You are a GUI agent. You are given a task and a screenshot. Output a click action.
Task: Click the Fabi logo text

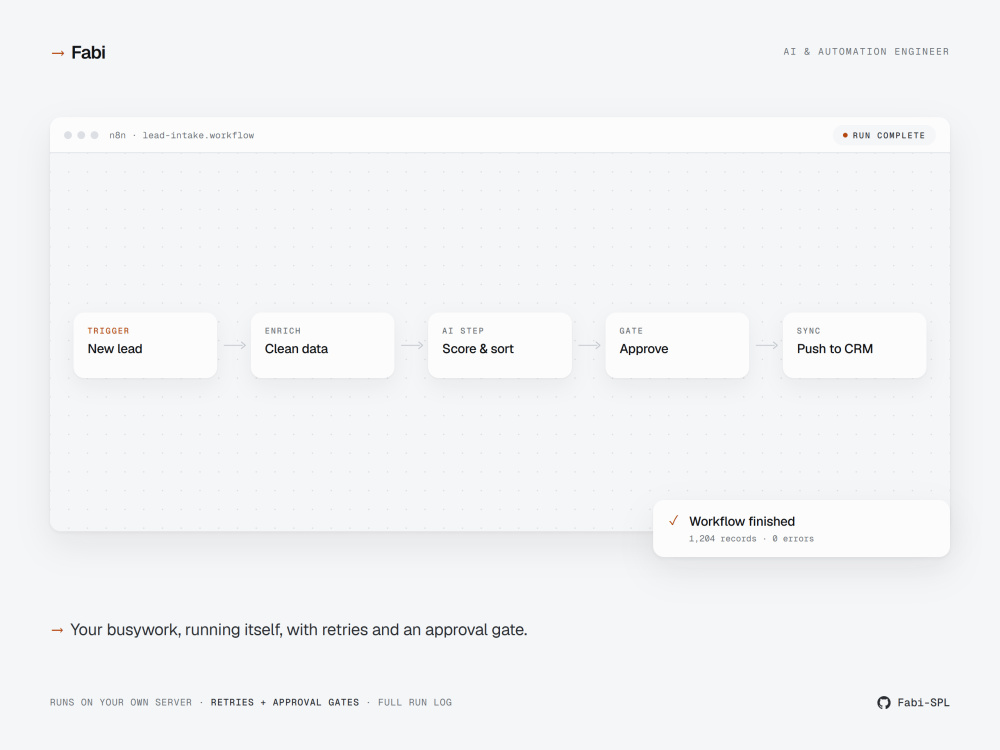click(88, 52)
